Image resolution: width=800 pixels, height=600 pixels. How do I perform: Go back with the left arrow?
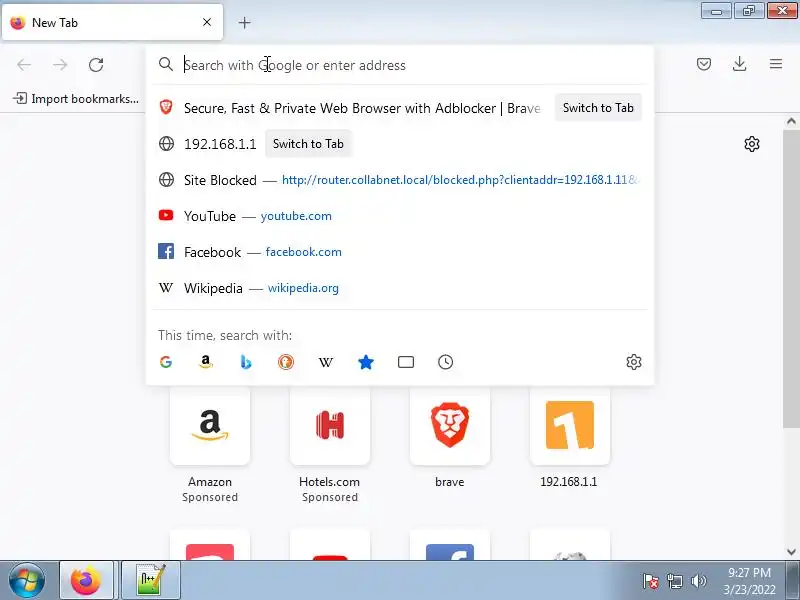(x=24, y=65)
